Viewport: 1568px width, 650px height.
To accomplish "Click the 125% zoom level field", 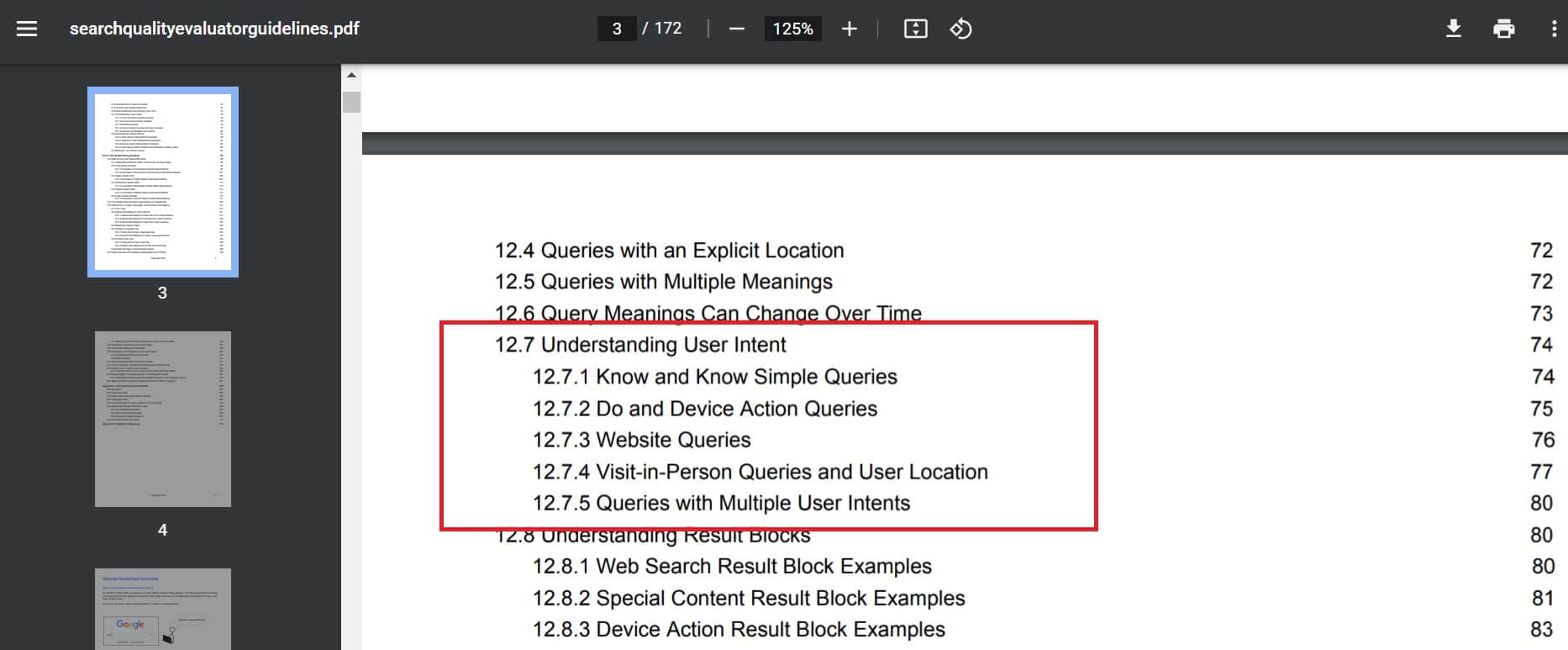I will tap(792, 29).
